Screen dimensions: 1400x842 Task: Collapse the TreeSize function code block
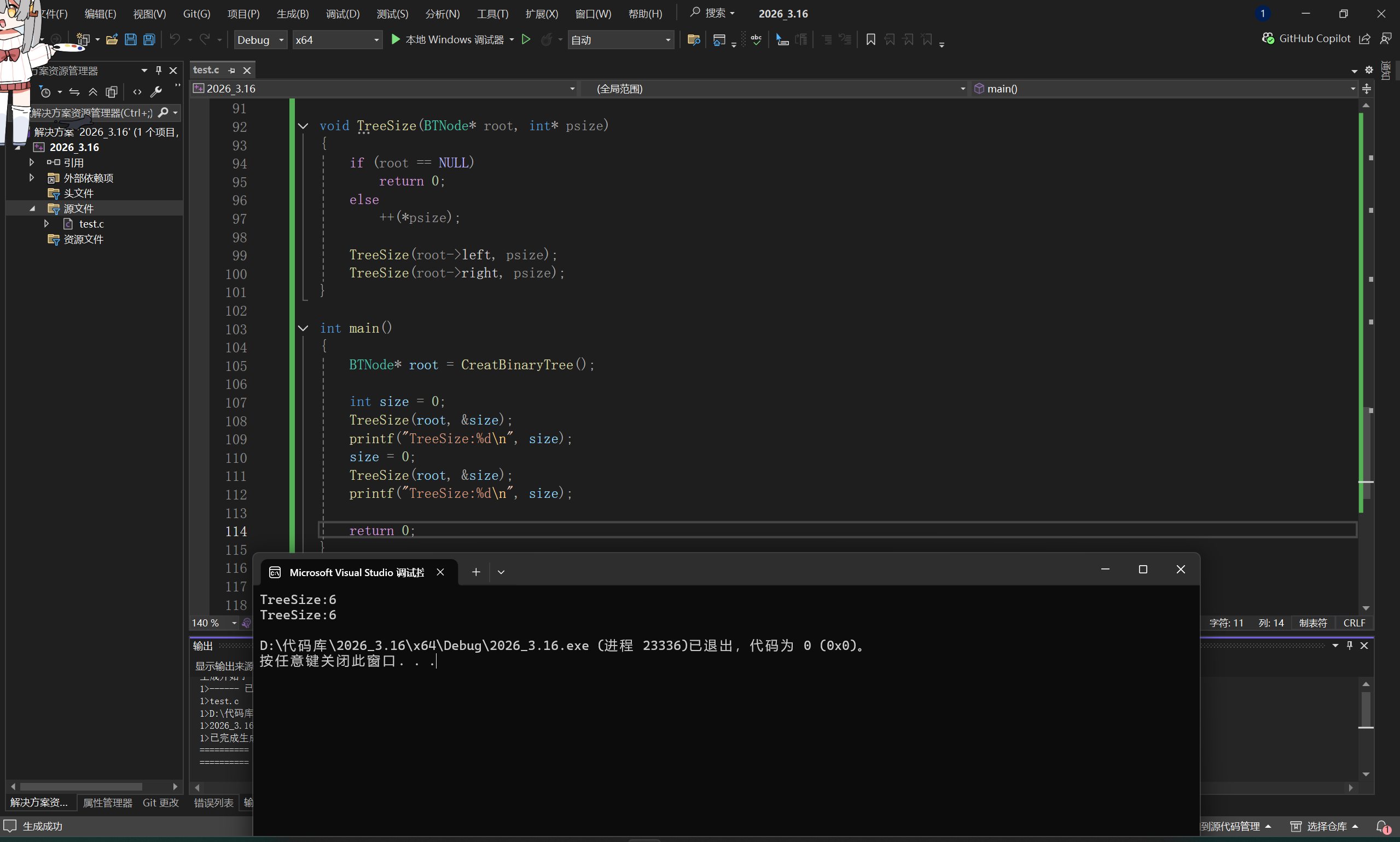303,126
